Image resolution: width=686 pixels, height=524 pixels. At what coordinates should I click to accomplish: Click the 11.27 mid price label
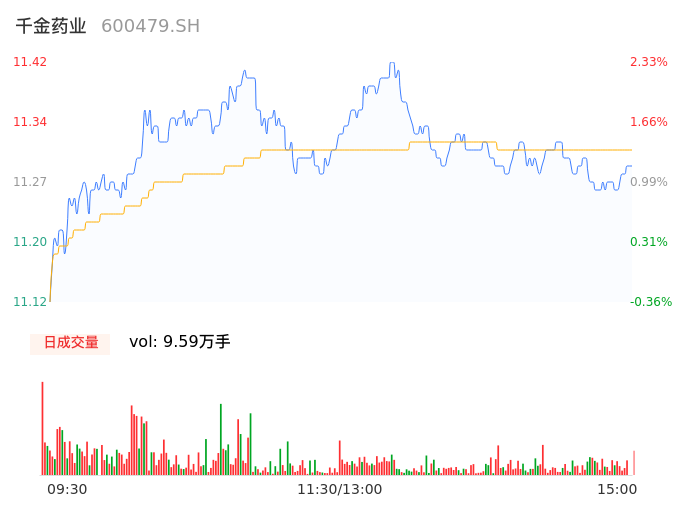click(30, 182)
